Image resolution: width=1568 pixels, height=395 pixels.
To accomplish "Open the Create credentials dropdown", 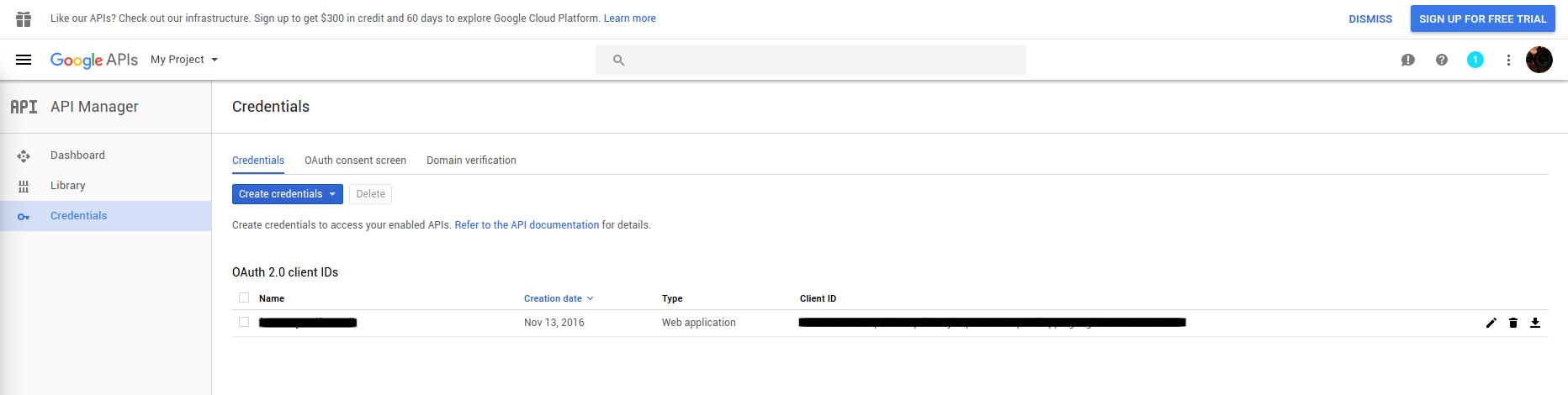I will [287, 194].
